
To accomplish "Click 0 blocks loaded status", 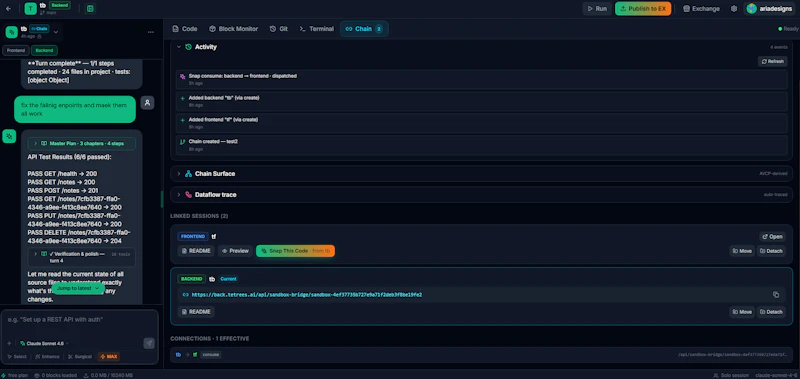I will pyautogui.click(x=56, y=375).
